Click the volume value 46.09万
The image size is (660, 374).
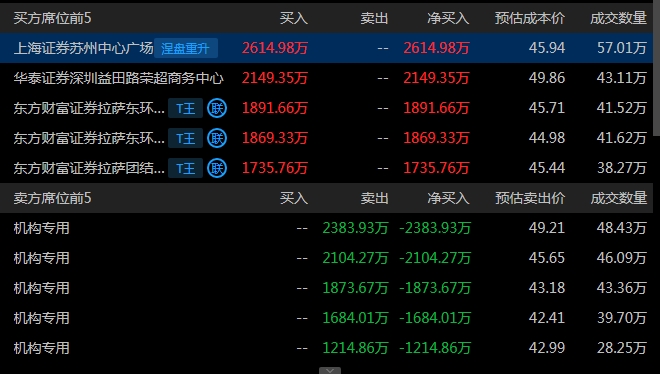(x=622, y=258)
